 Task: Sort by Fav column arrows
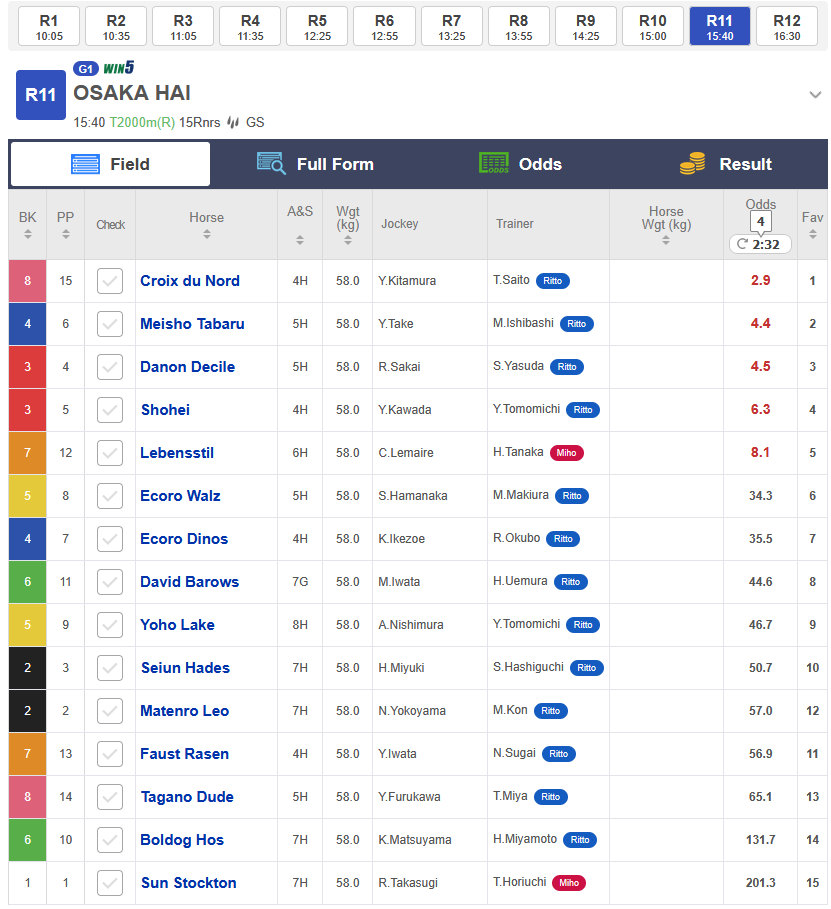pyautogui.click(x=812, y=234)
